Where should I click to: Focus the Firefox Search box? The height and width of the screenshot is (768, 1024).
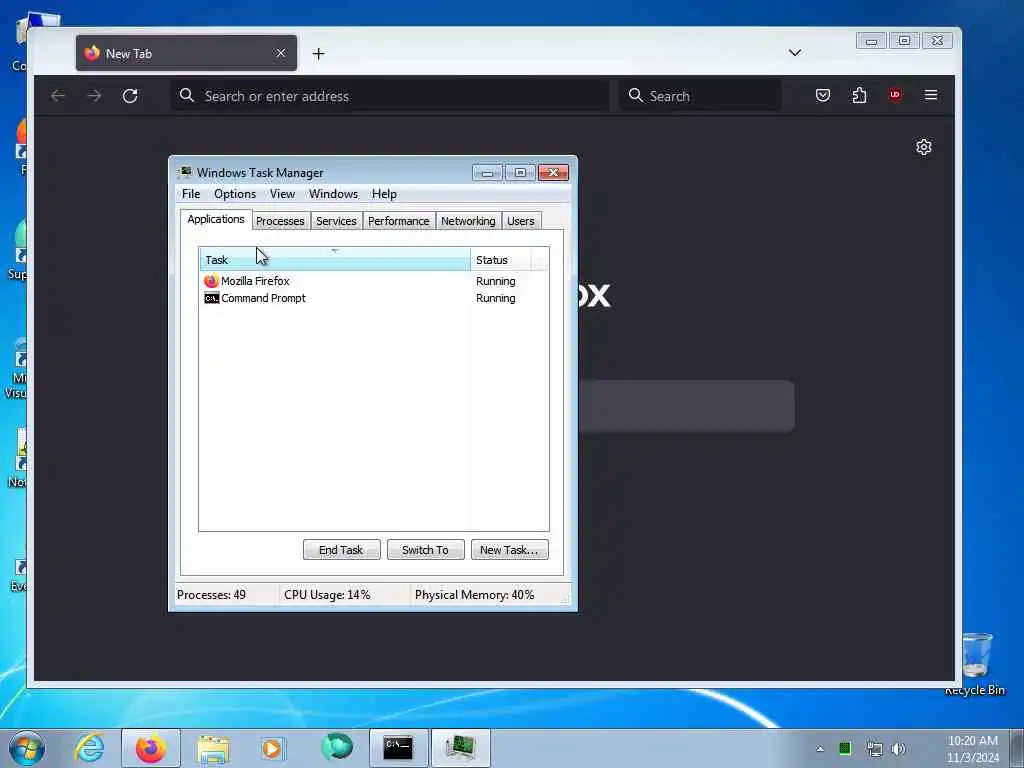tap(700, 96)
